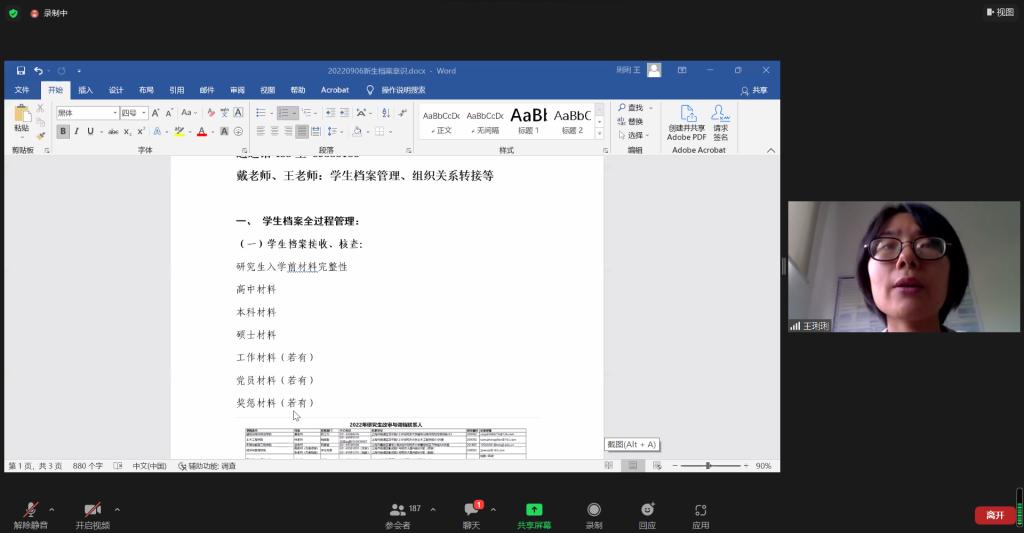Screen dimensions: 1024x533
Task: Toggle the Zoom recording (录制) button
Action: point(594,515)
